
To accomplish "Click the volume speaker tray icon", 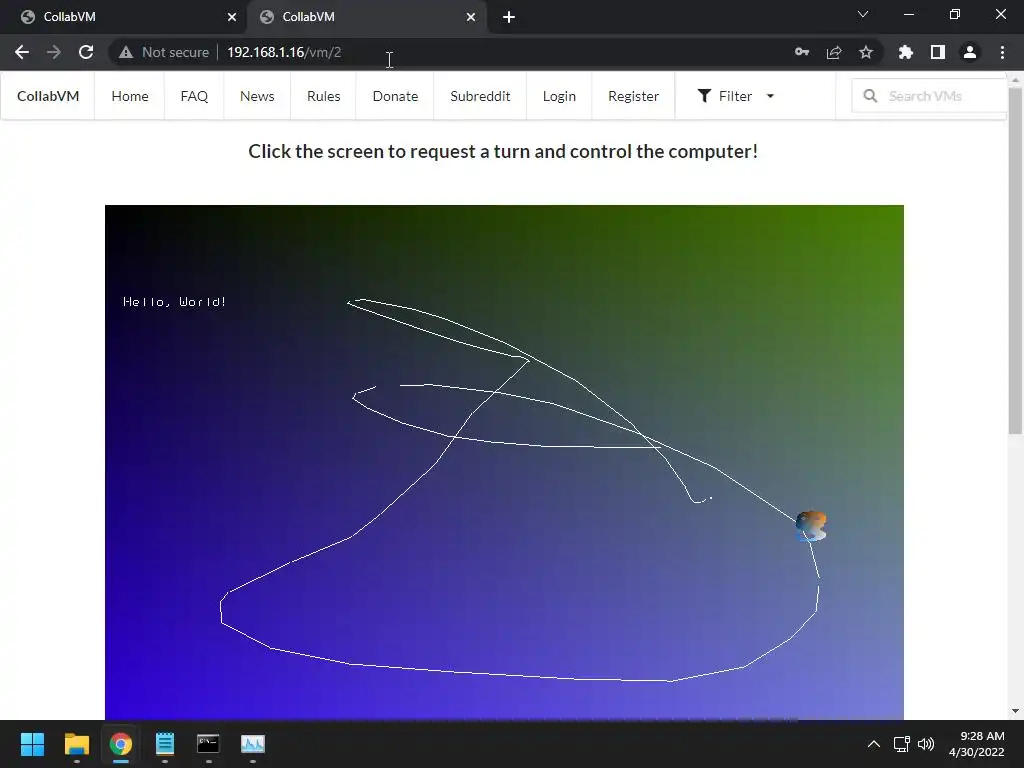I will (x=926, y=744).
